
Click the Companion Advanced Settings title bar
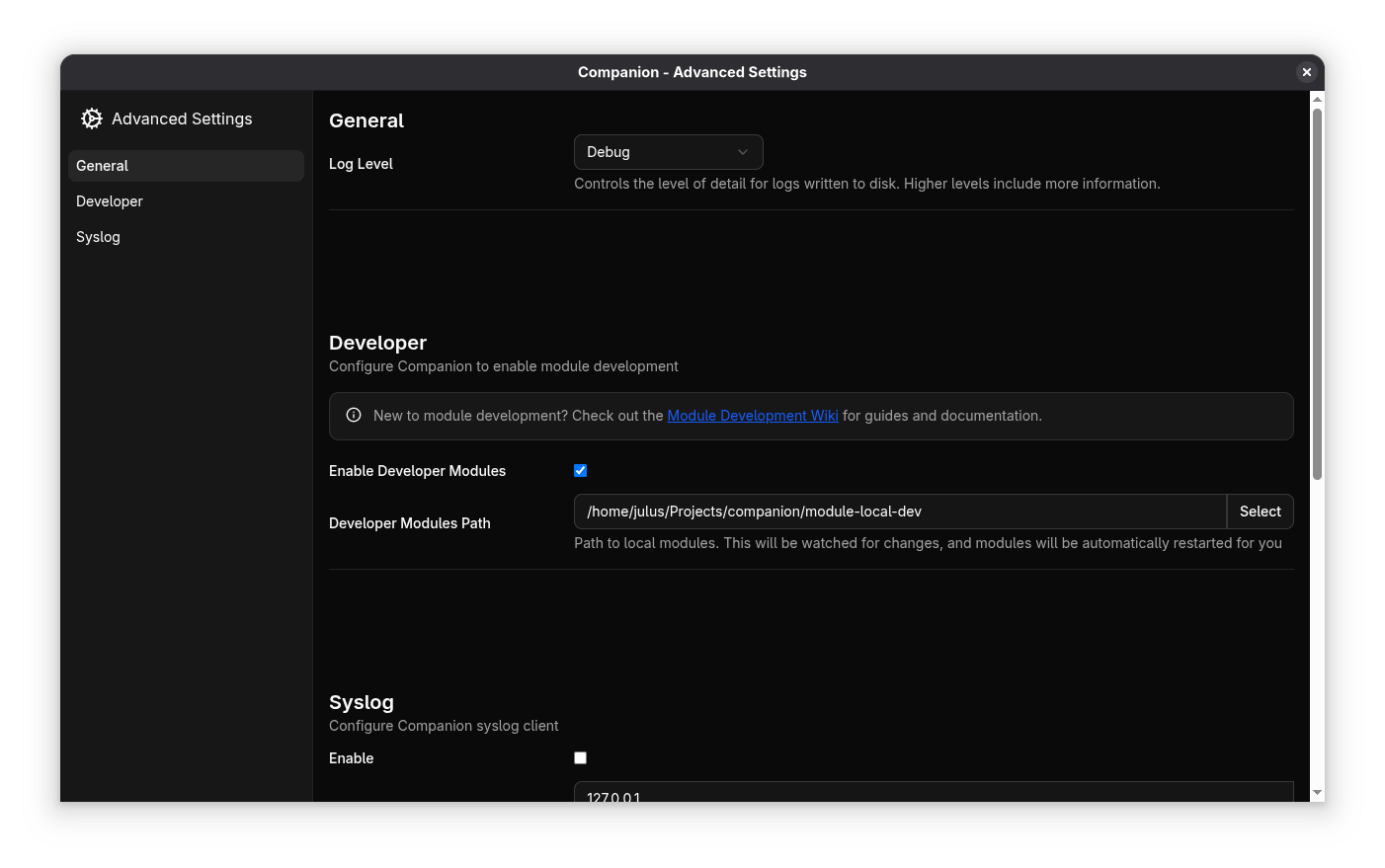click(x=692, y=71)
